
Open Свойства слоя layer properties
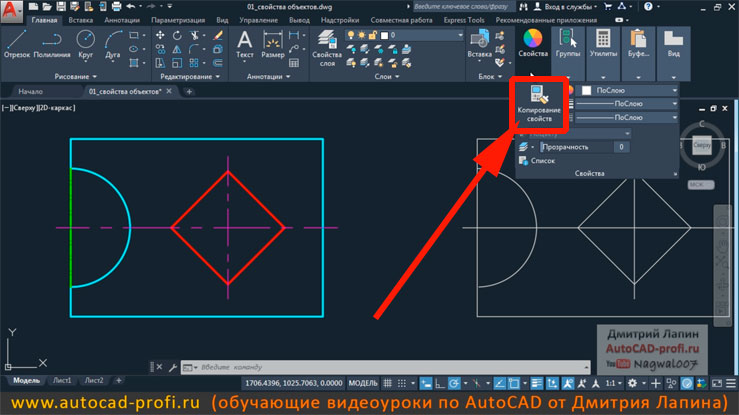pos(327,48)
